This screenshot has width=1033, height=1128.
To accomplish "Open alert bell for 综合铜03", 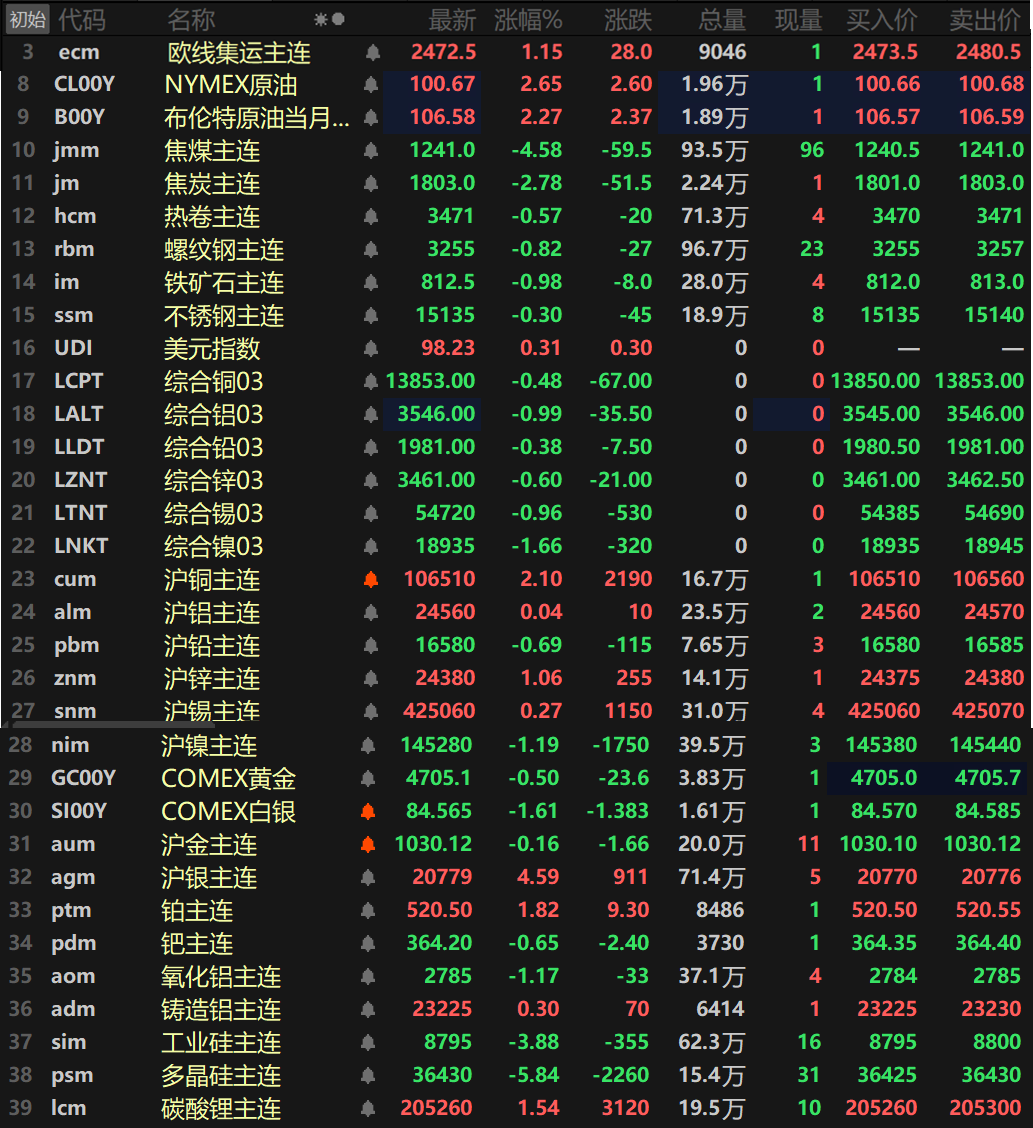I will point(370,381).
